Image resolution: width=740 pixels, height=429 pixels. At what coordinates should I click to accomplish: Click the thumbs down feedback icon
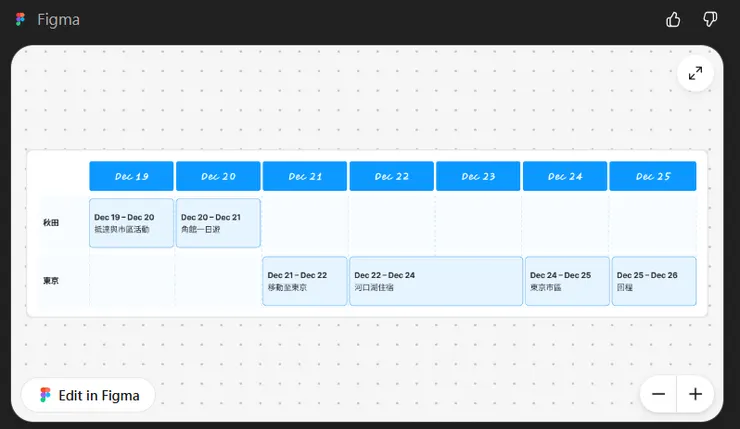click(710, 20)
